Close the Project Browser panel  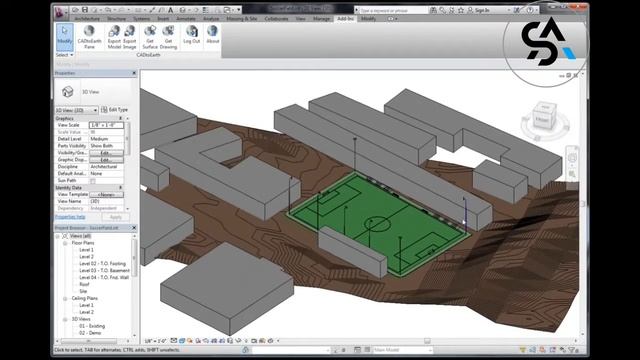coord(134,228)
